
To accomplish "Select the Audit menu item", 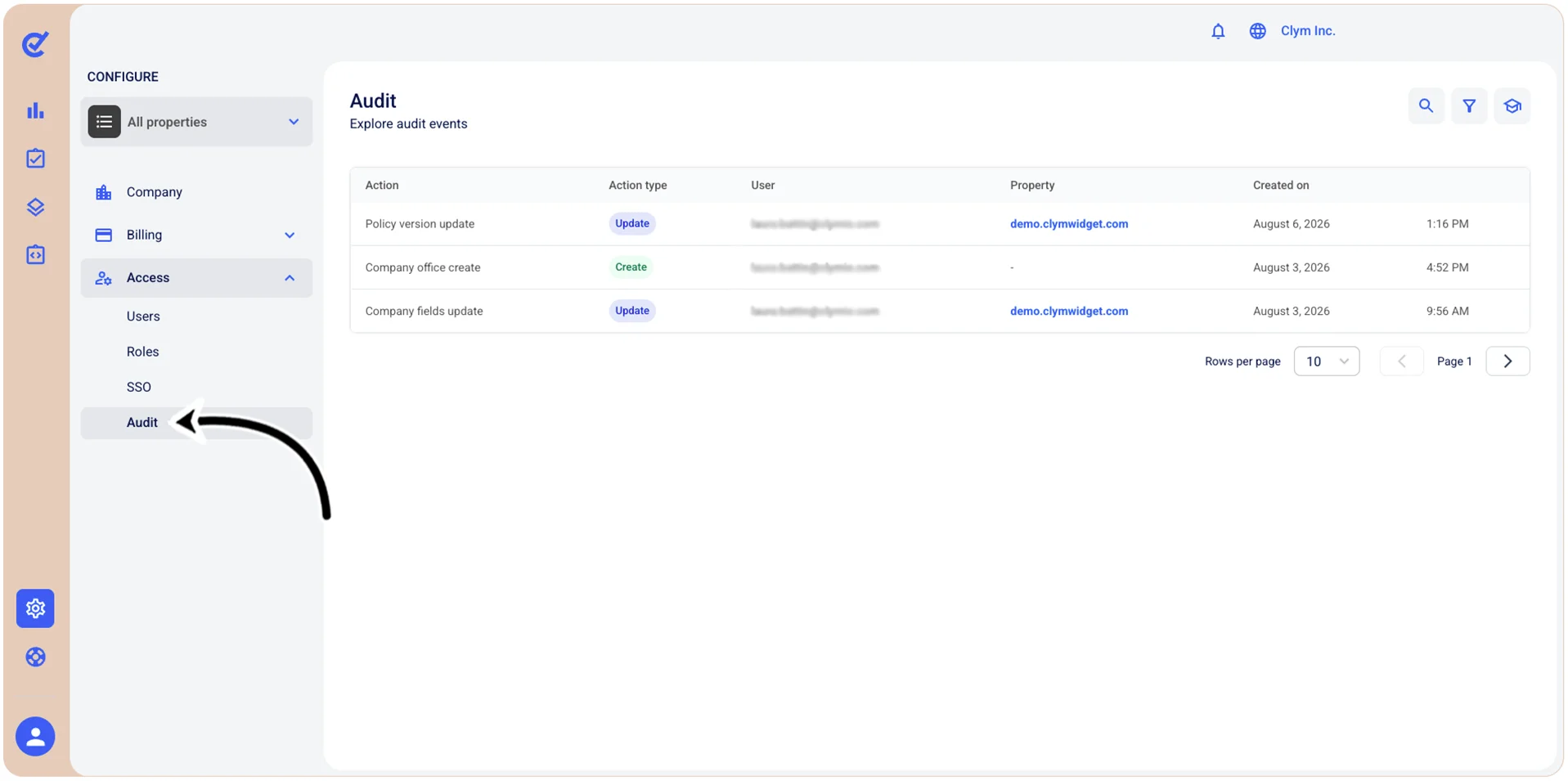I will click(196, 423).
